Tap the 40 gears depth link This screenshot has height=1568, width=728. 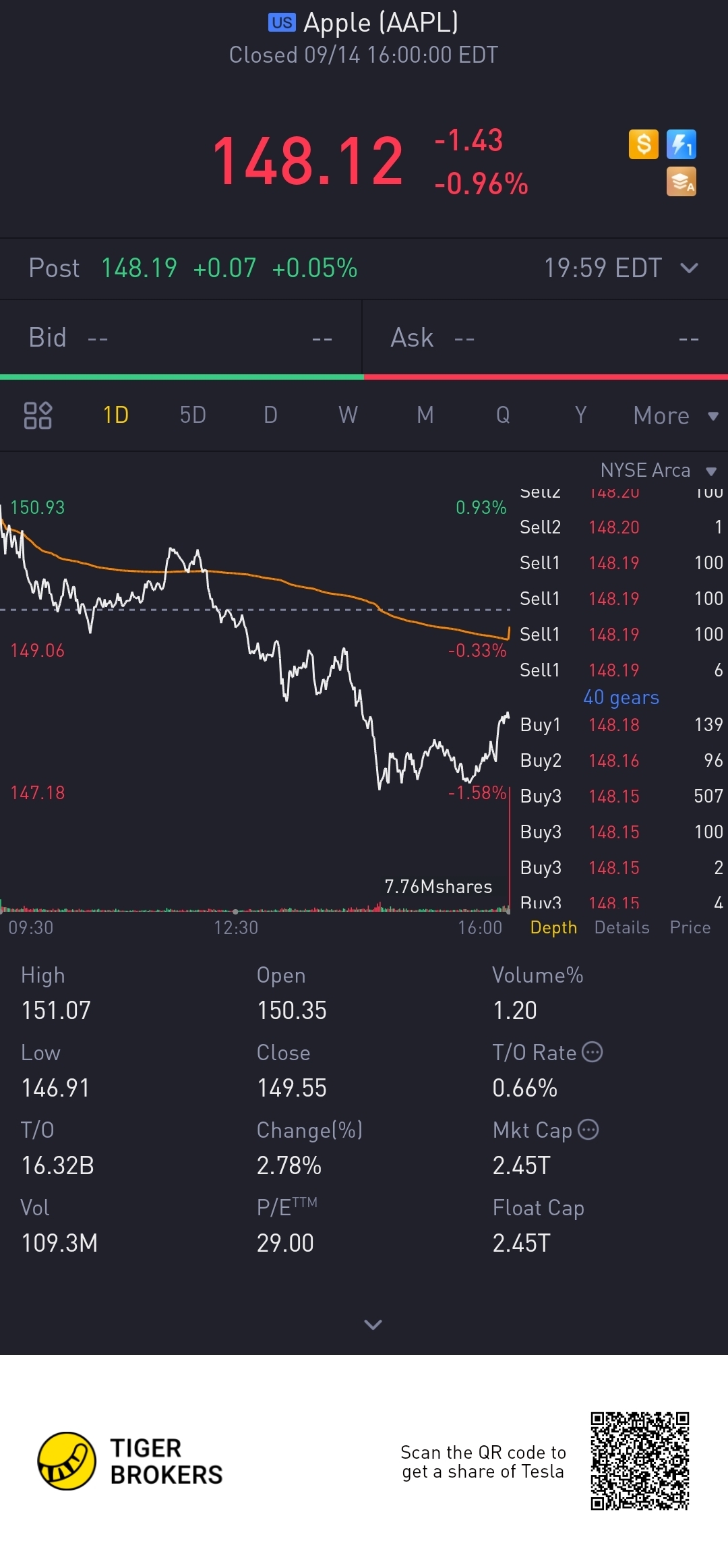click(x=621, y=697)
